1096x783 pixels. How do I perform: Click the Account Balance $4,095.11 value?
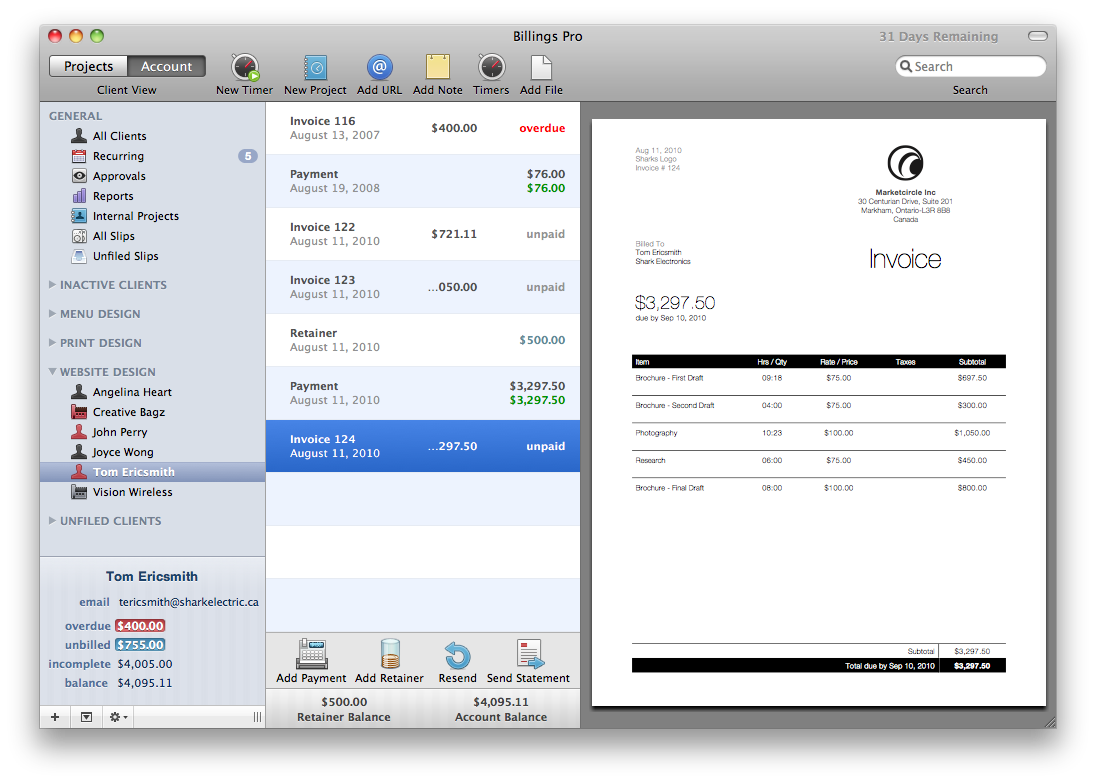pos(500,702)
